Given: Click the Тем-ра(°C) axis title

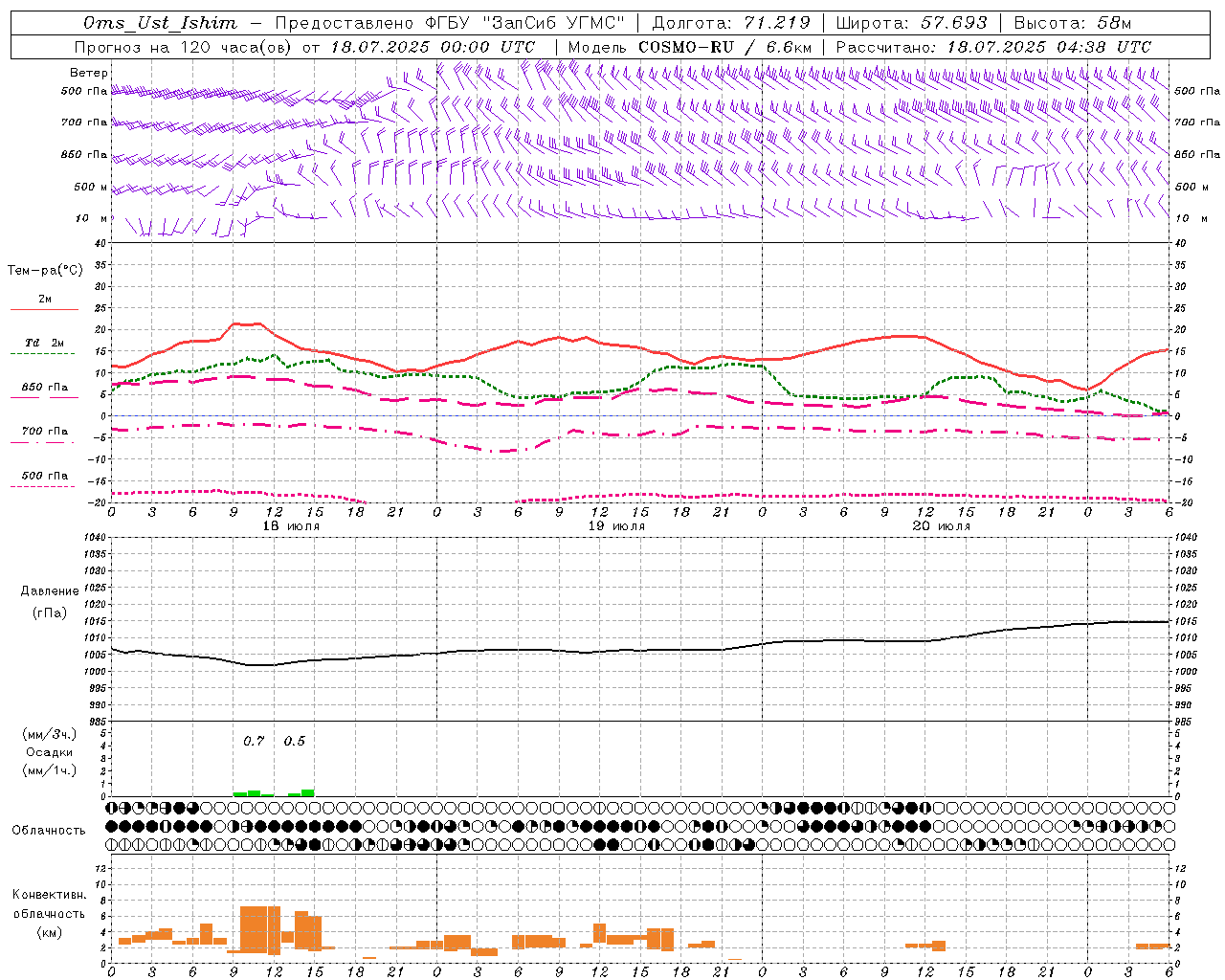Looking at the screenshot, I should tap(45, 271).
